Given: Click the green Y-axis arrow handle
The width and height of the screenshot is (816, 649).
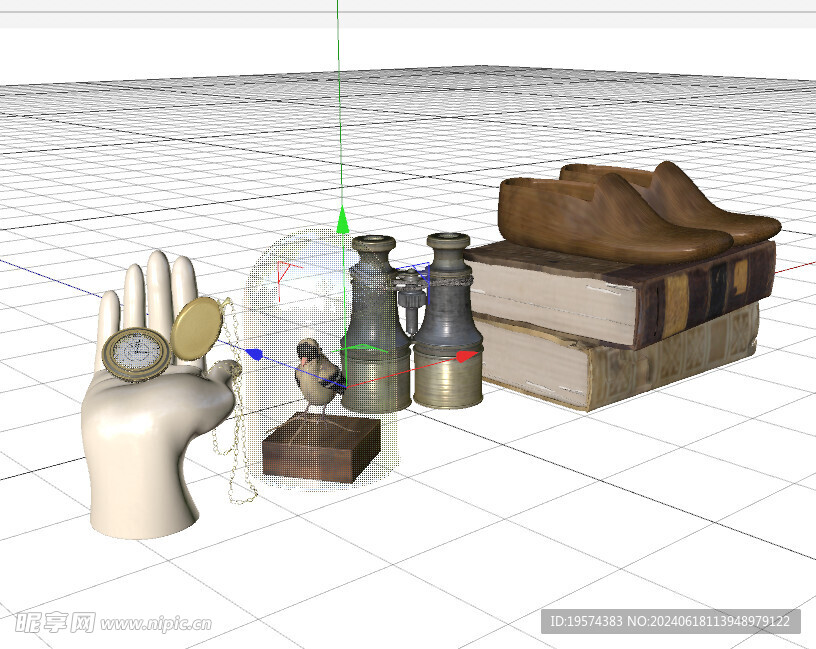Looking at the screenshot, I should tap(342, 220).
